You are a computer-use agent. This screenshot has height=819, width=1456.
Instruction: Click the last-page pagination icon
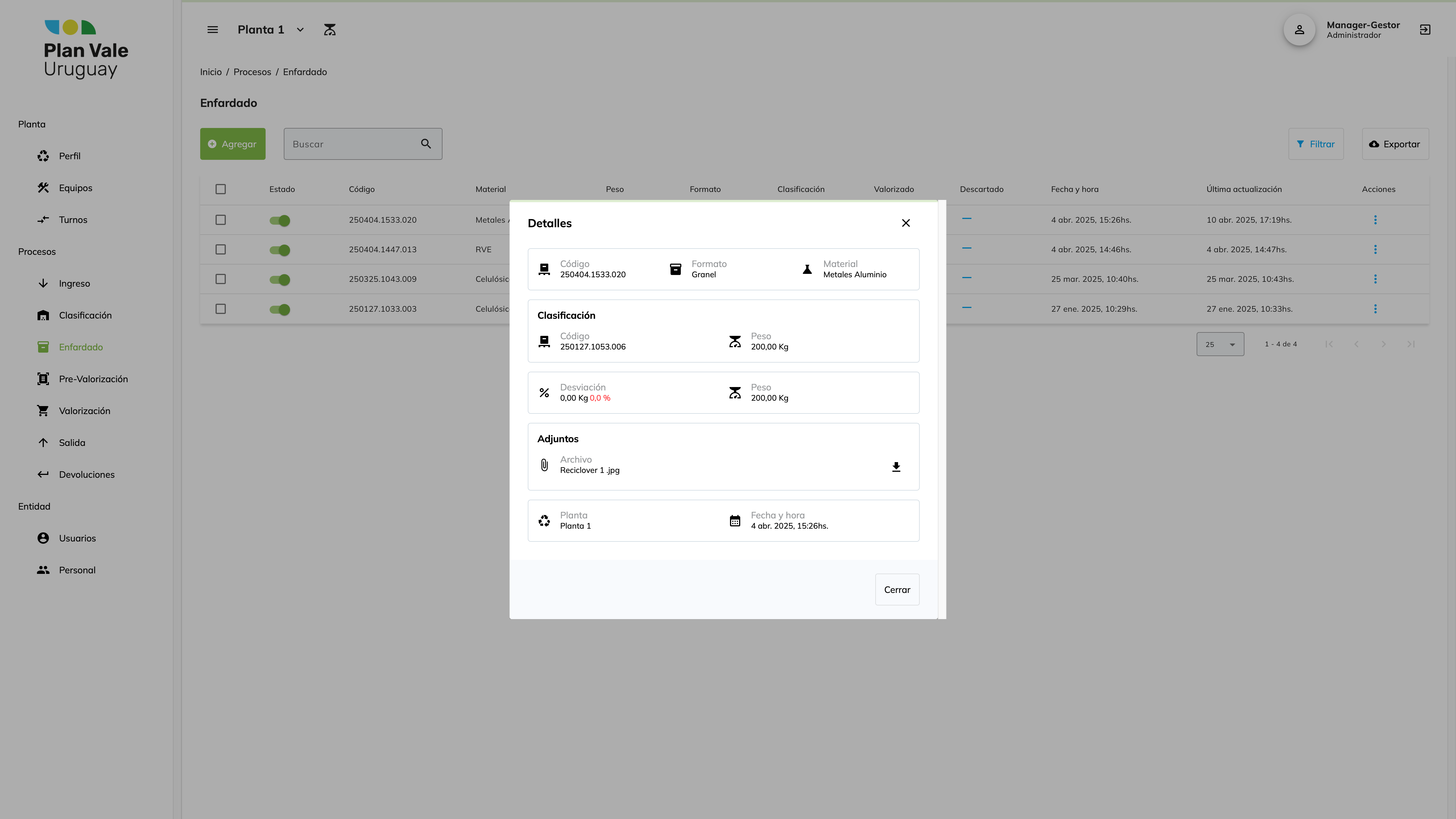1411,344
